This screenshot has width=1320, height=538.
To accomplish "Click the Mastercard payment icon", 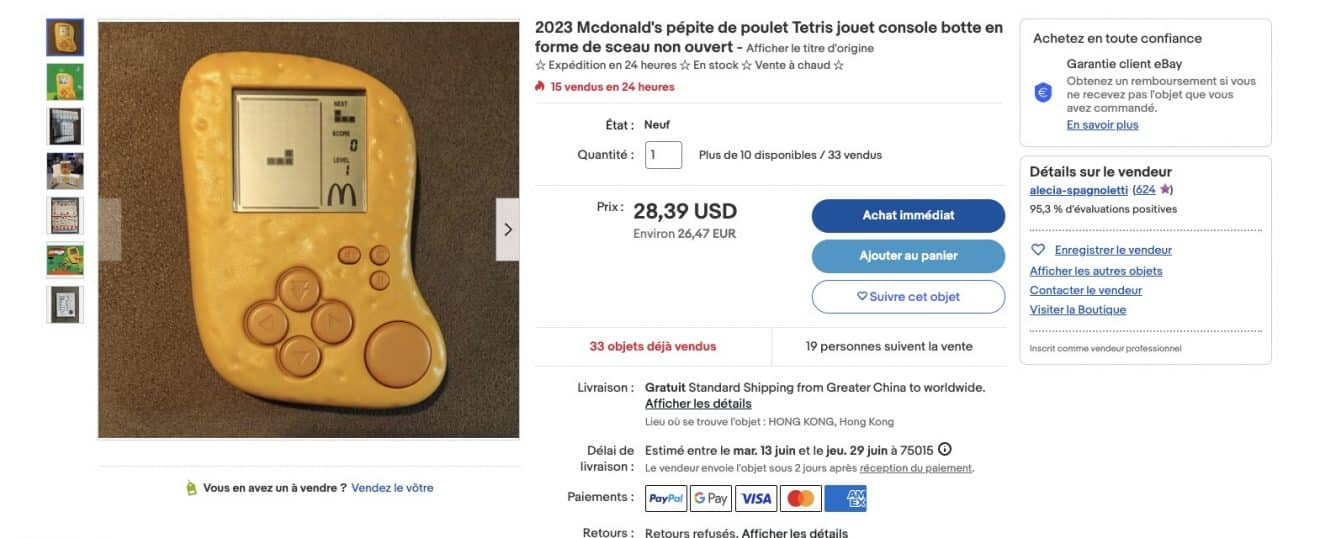I will pos(801,498).
